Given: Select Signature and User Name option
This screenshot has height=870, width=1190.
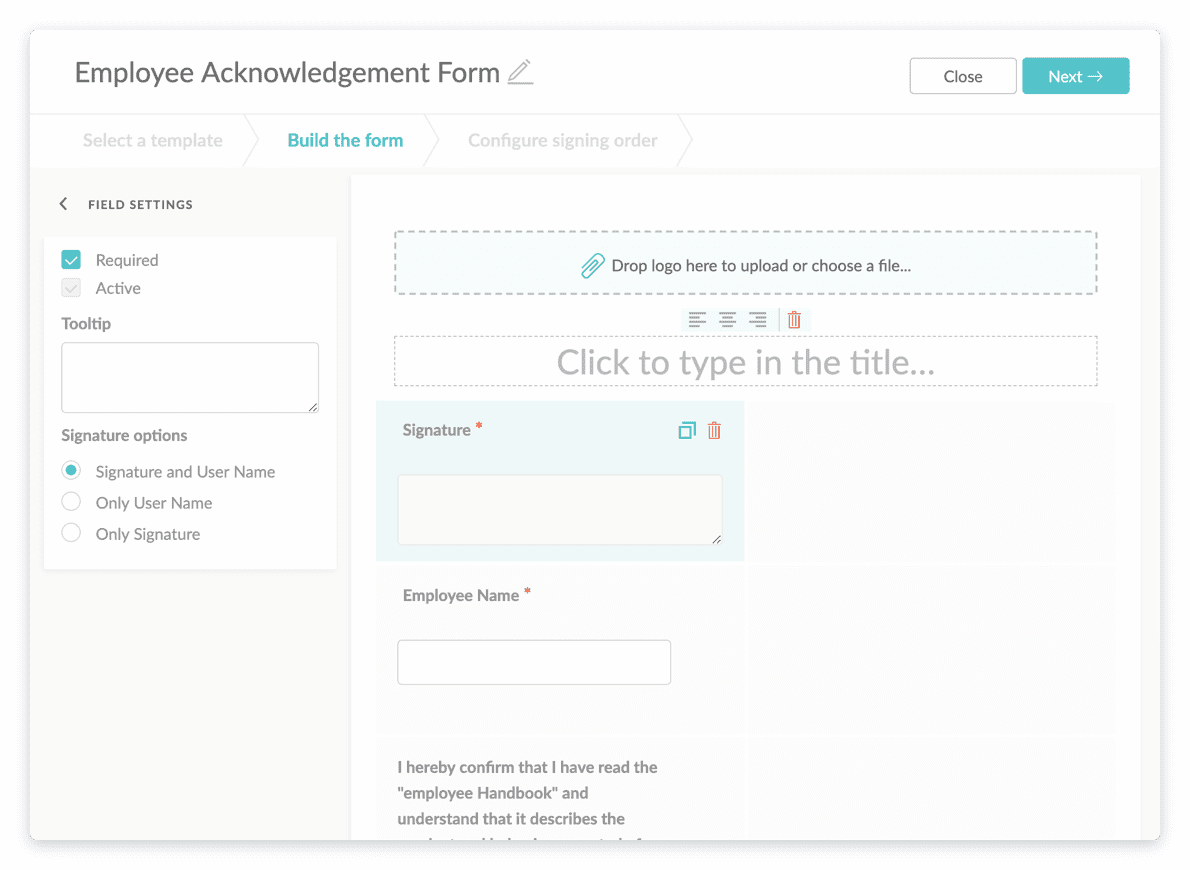Looking at the screenshot, I should (71, 470).
